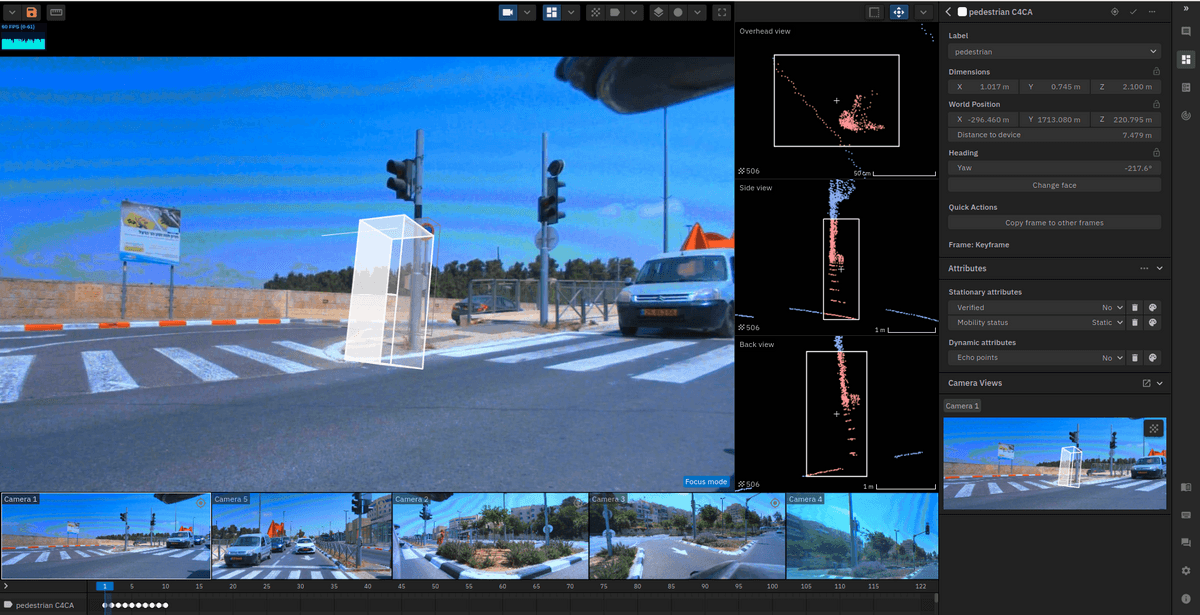Collapse the Attributes section
Screen dimensions: 1200x615
click(x=1160, y=269)
